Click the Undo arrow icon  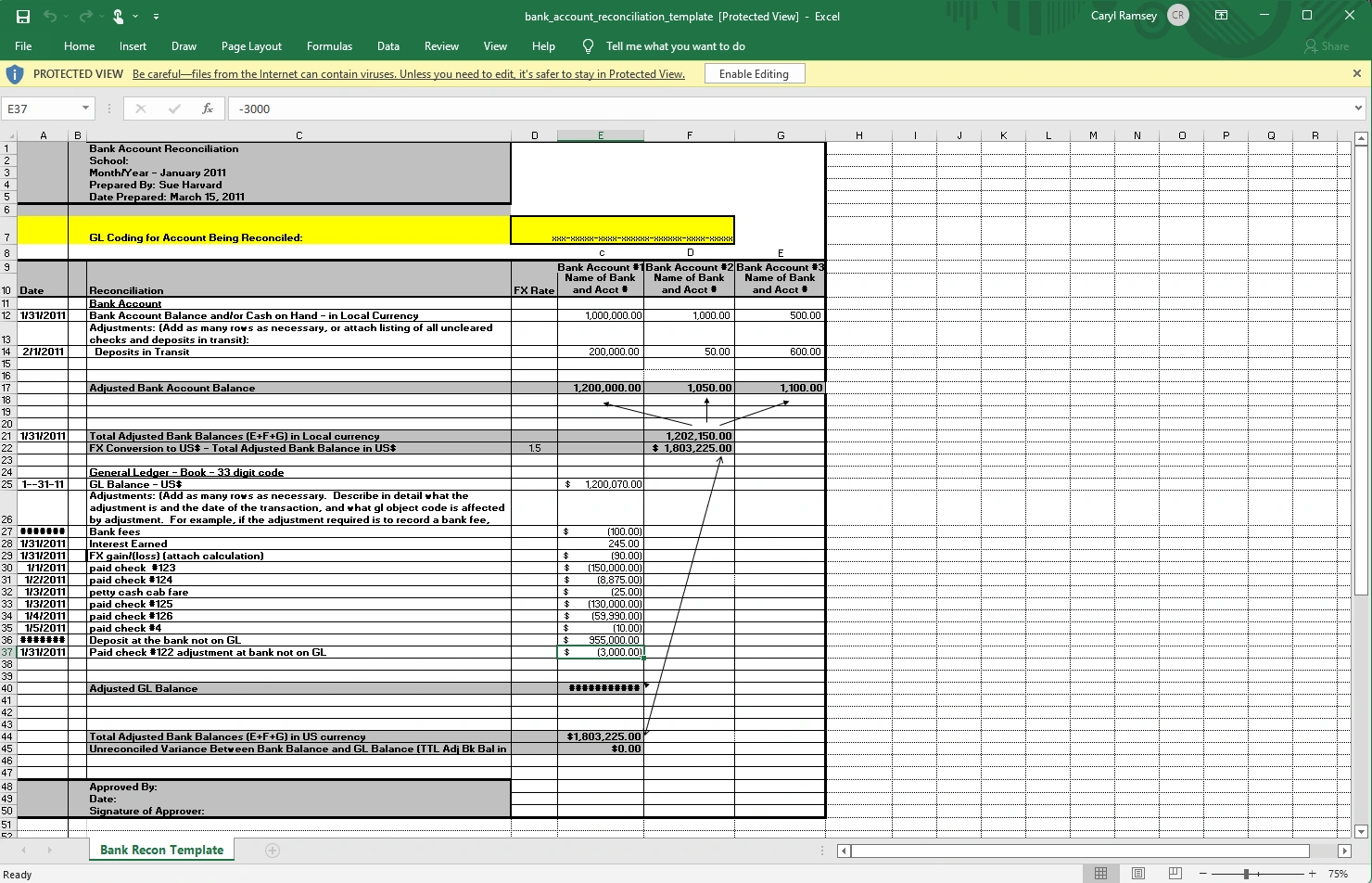[x=50, y=16]
